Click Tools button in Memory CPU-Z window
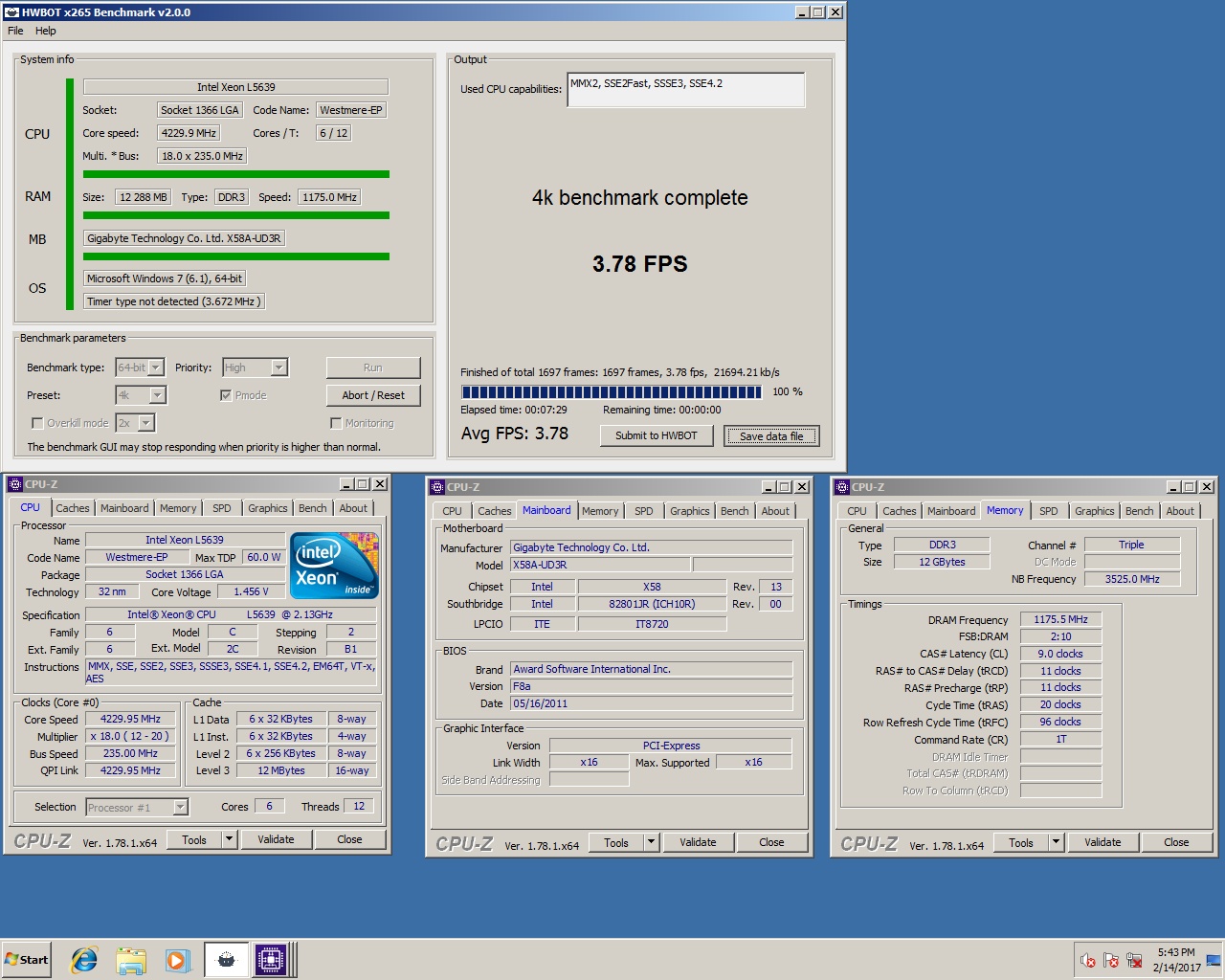 [x=1021, y=842]
